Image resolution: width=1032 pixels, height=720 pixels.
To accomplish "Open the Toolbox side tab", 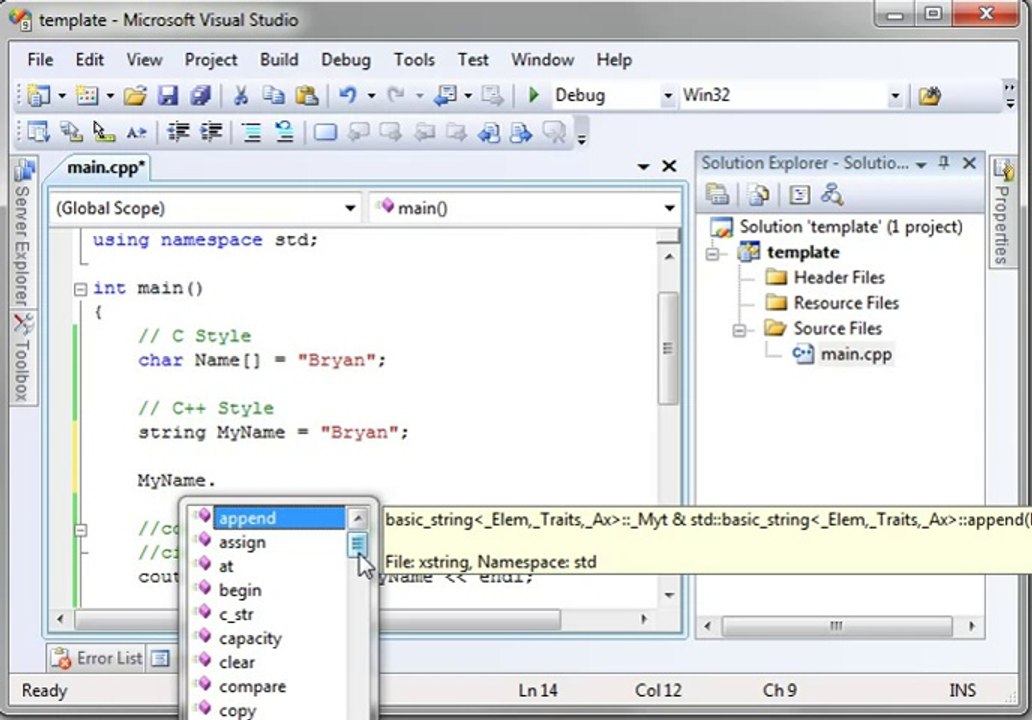I will tap(23, 358).
